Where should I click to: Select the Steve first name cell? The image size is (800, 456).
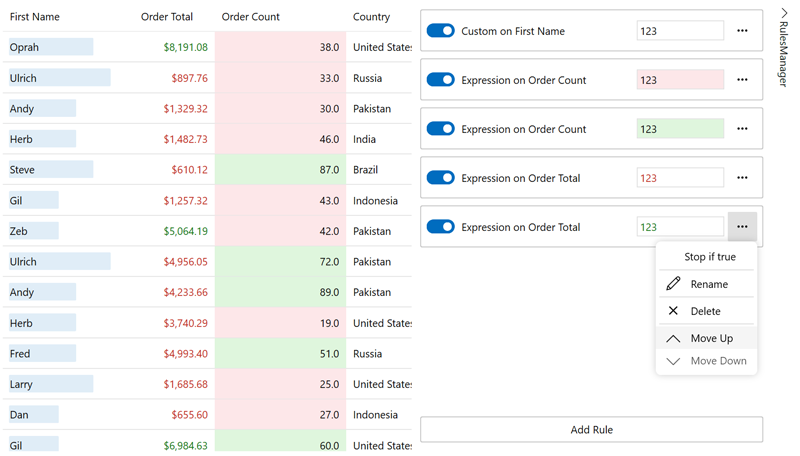click(68, 170)
